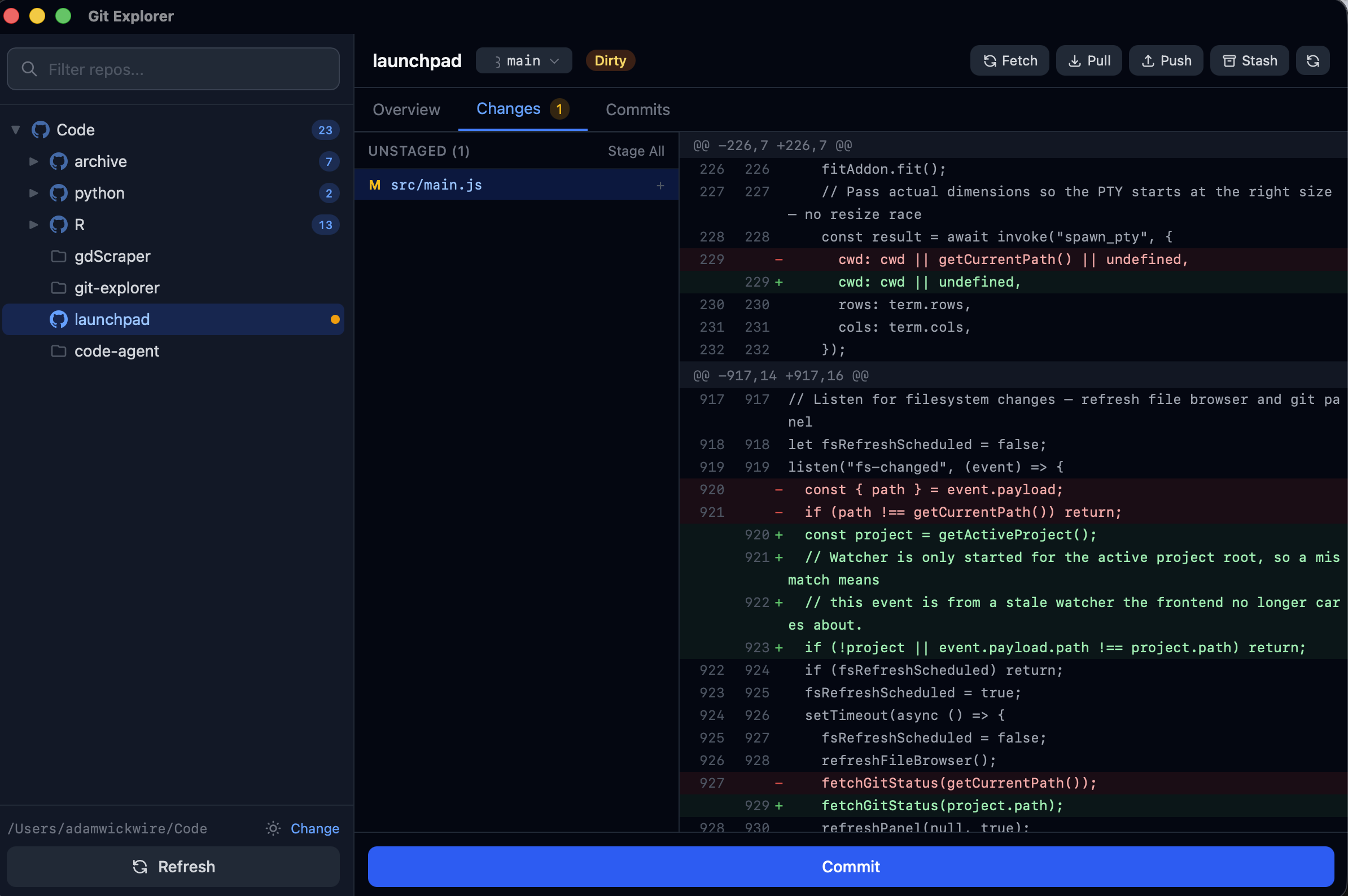Click the Refresh button in sidebar
This screenshot has width=1348, height=896.
pyautogui.click(x=173, y=866)
